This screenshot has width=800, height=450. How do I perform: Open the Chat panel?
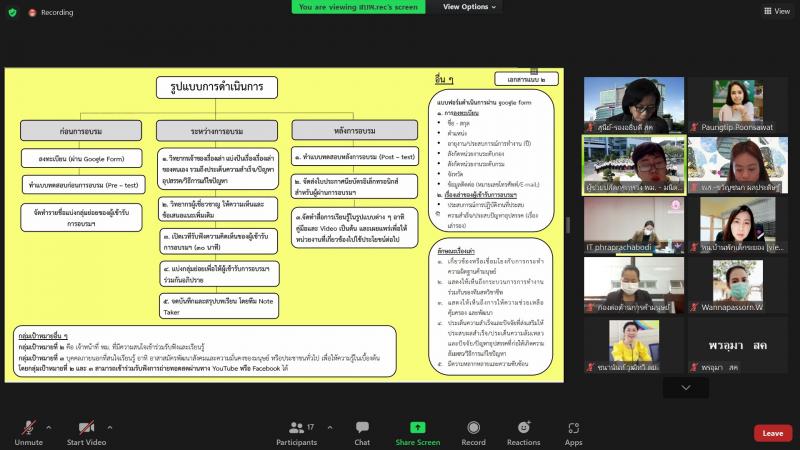[x=362, y=433]
